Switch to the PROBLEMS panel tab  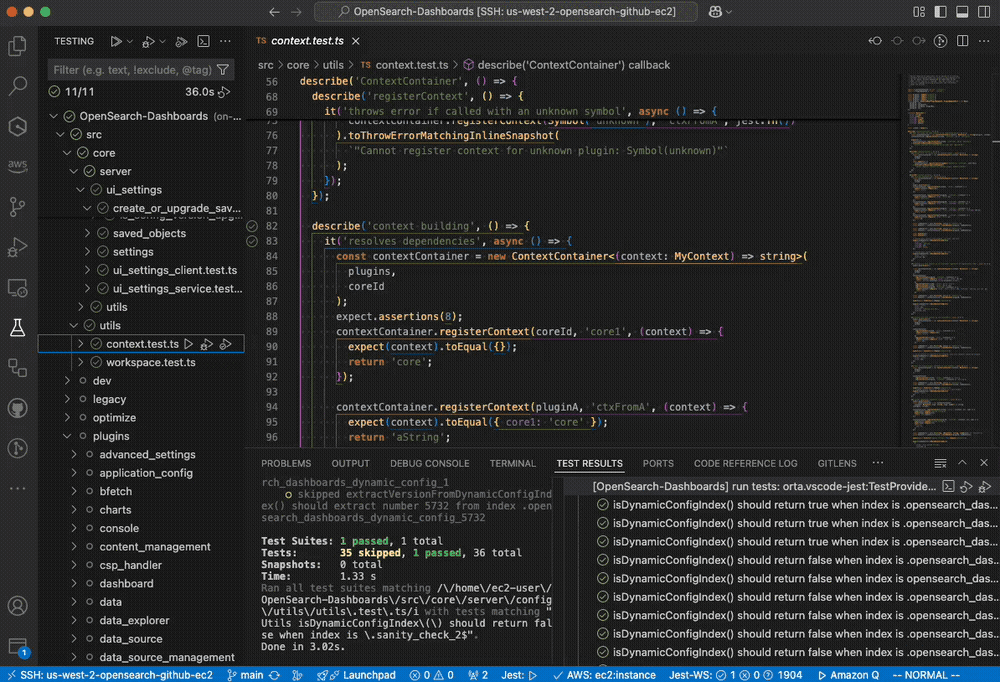[286, 463]
